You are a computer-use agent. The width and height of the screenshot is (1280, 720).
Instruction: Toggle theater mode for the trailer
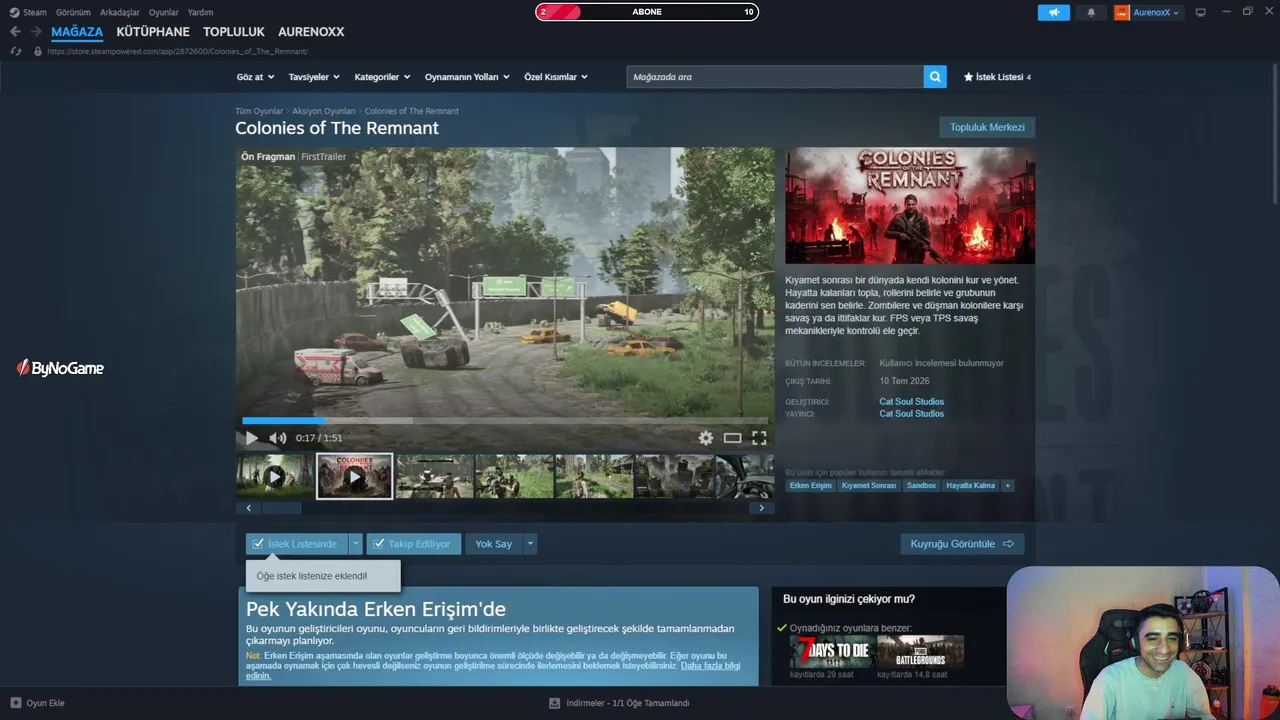(732, 438)
